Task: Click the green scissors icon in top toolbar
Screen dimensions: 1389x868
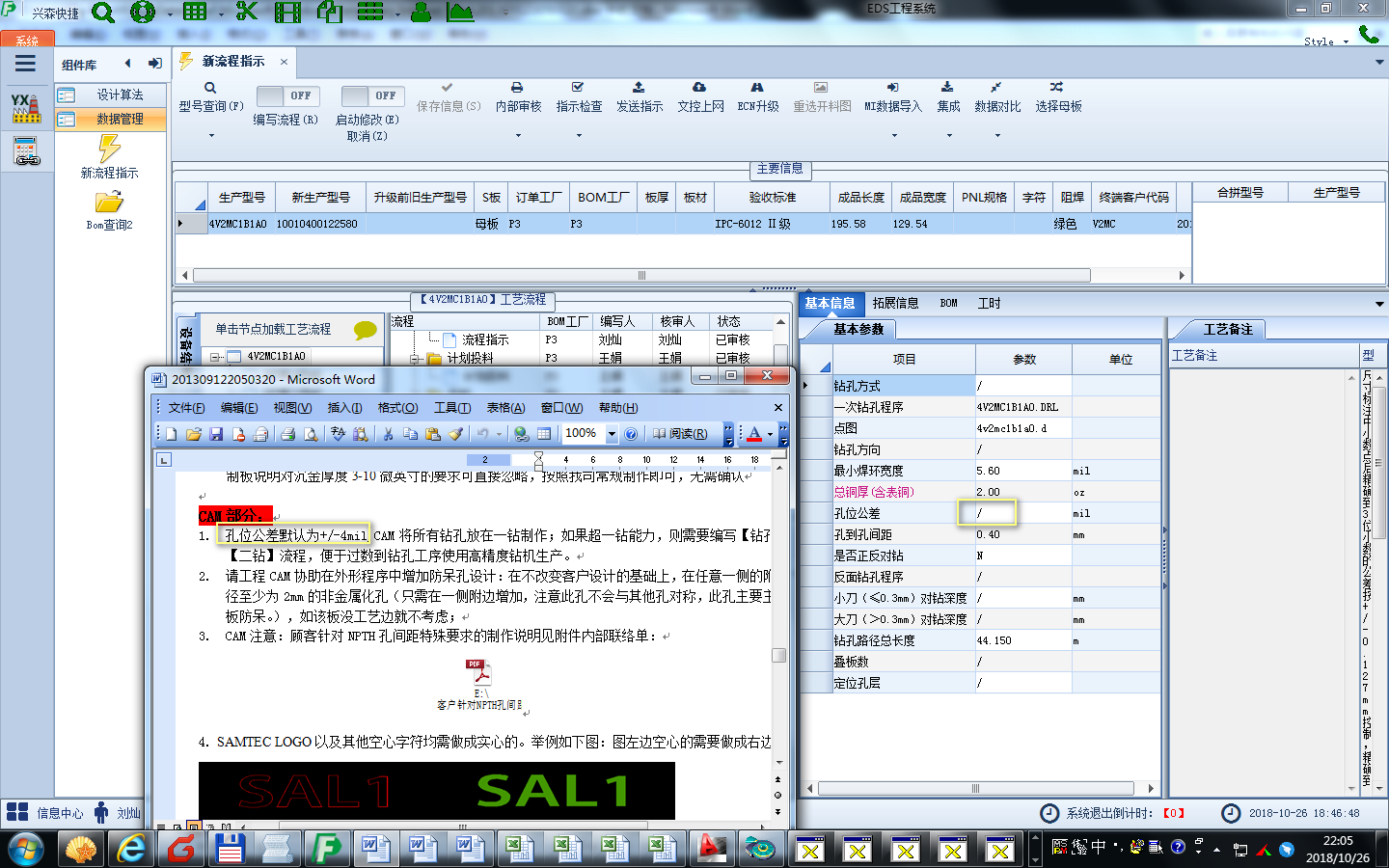Action: click(247, 12)
